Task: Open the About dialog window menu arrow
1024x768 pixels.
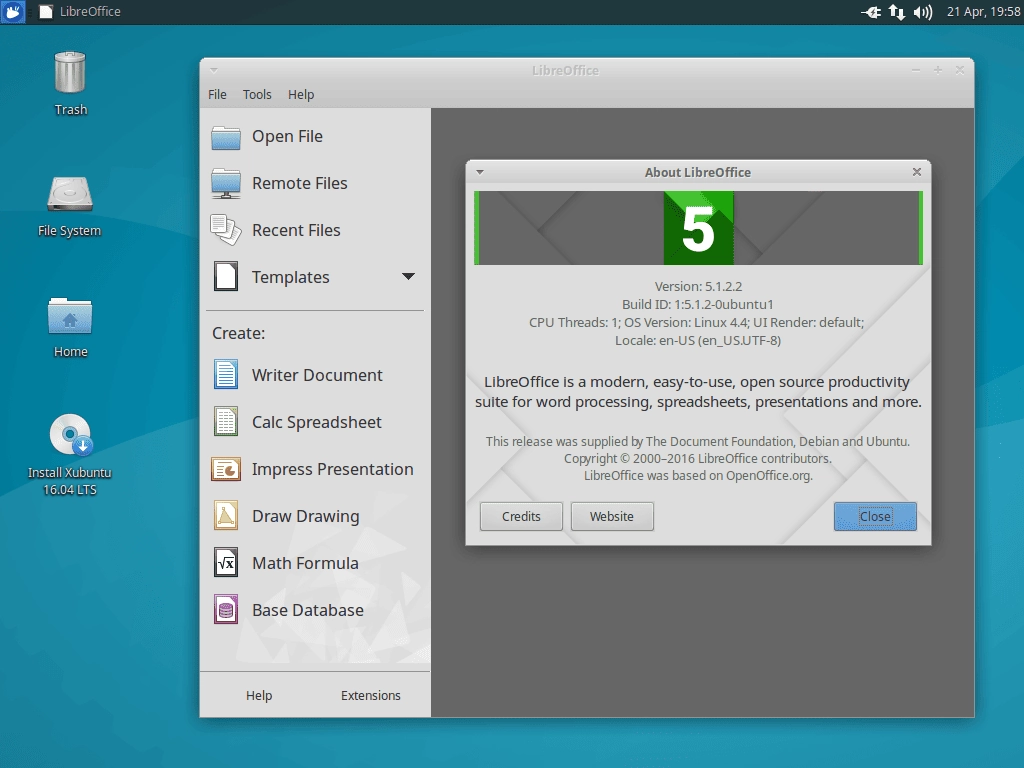Action: coord(480,172)
